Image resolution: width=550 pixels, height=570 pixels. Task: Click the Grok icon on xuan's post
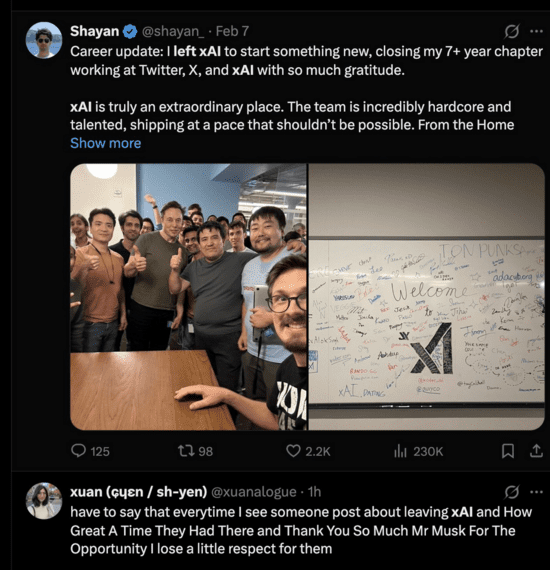[x=511, y=492]
